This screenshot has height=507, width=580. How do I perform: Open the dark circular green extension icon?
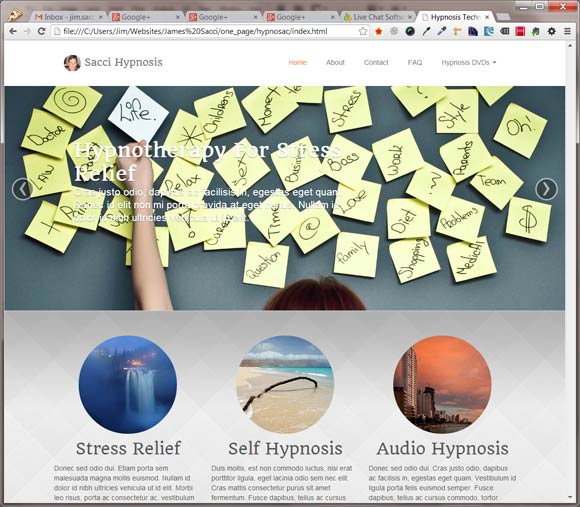tap(410, 31)
